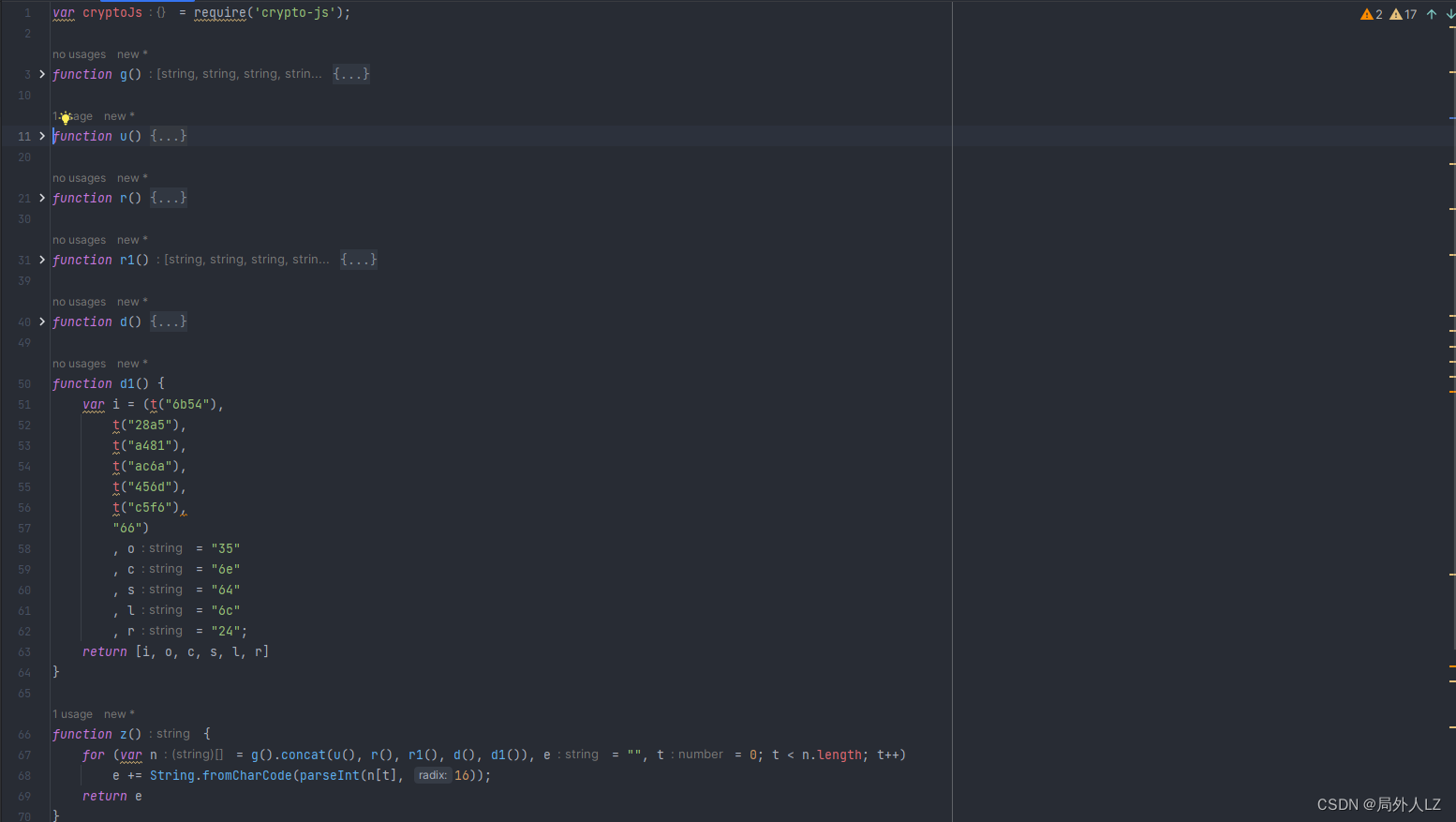Expand the {...} placeholder of function d()
The height and width of the screenshot is (822, 1456).
(x=169, y=321)
